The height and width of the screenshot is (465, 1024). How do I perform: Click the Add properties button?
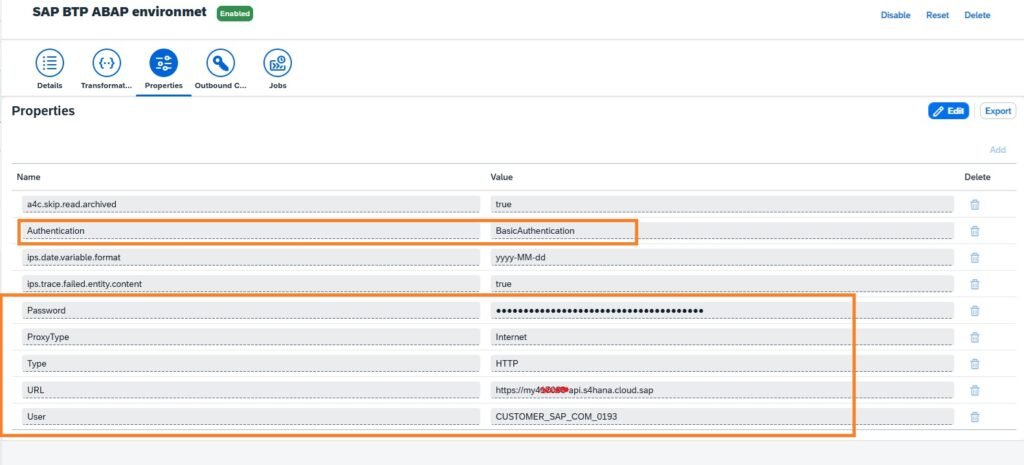(997, 150)
